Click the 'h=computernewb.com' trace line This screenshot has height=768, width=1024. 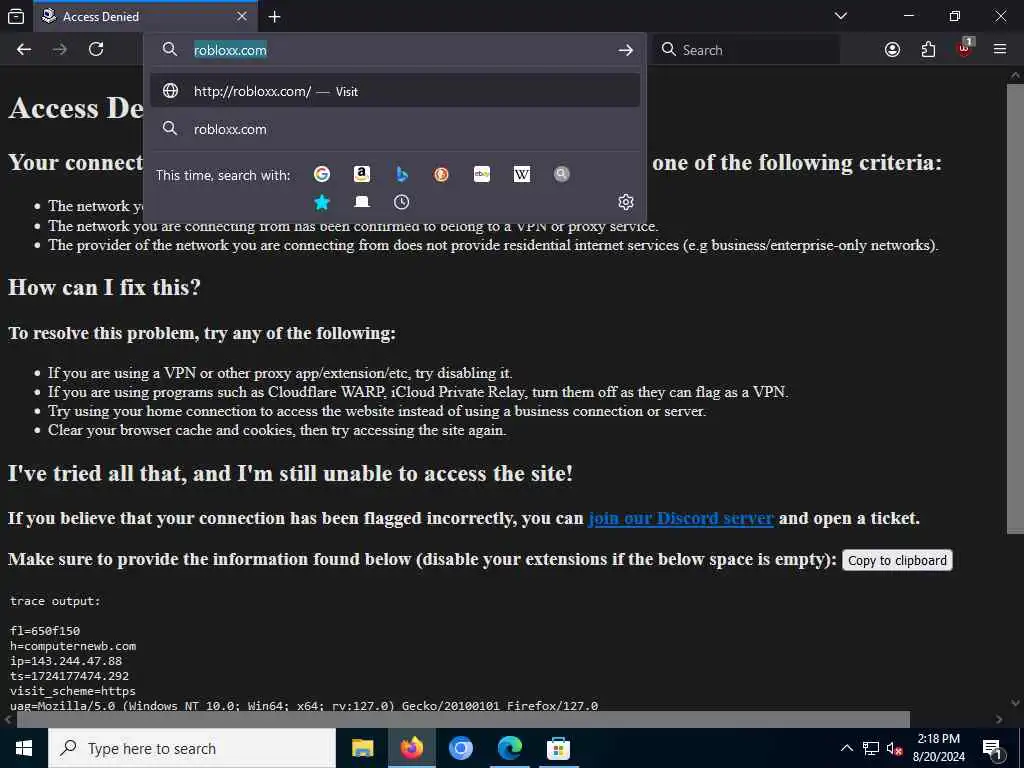pyautogui.click(x=73, y=646)
